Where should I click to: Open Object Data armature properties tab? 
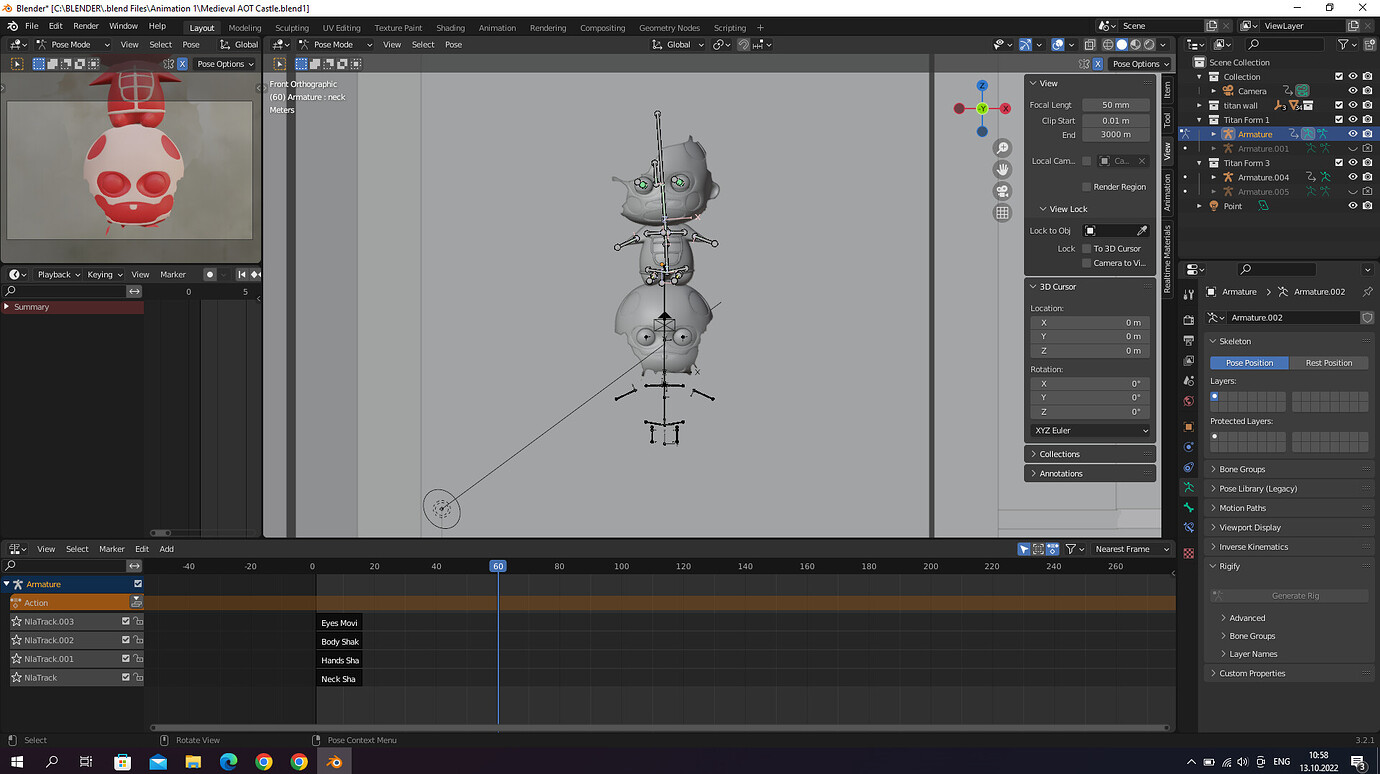(x=1189, y=487)
